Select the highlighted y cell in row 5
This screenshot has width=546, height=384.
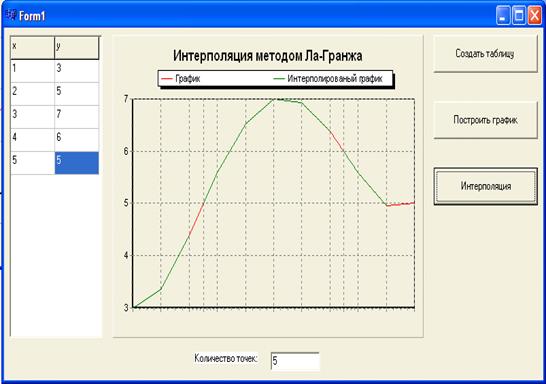(x=77, y=163)
